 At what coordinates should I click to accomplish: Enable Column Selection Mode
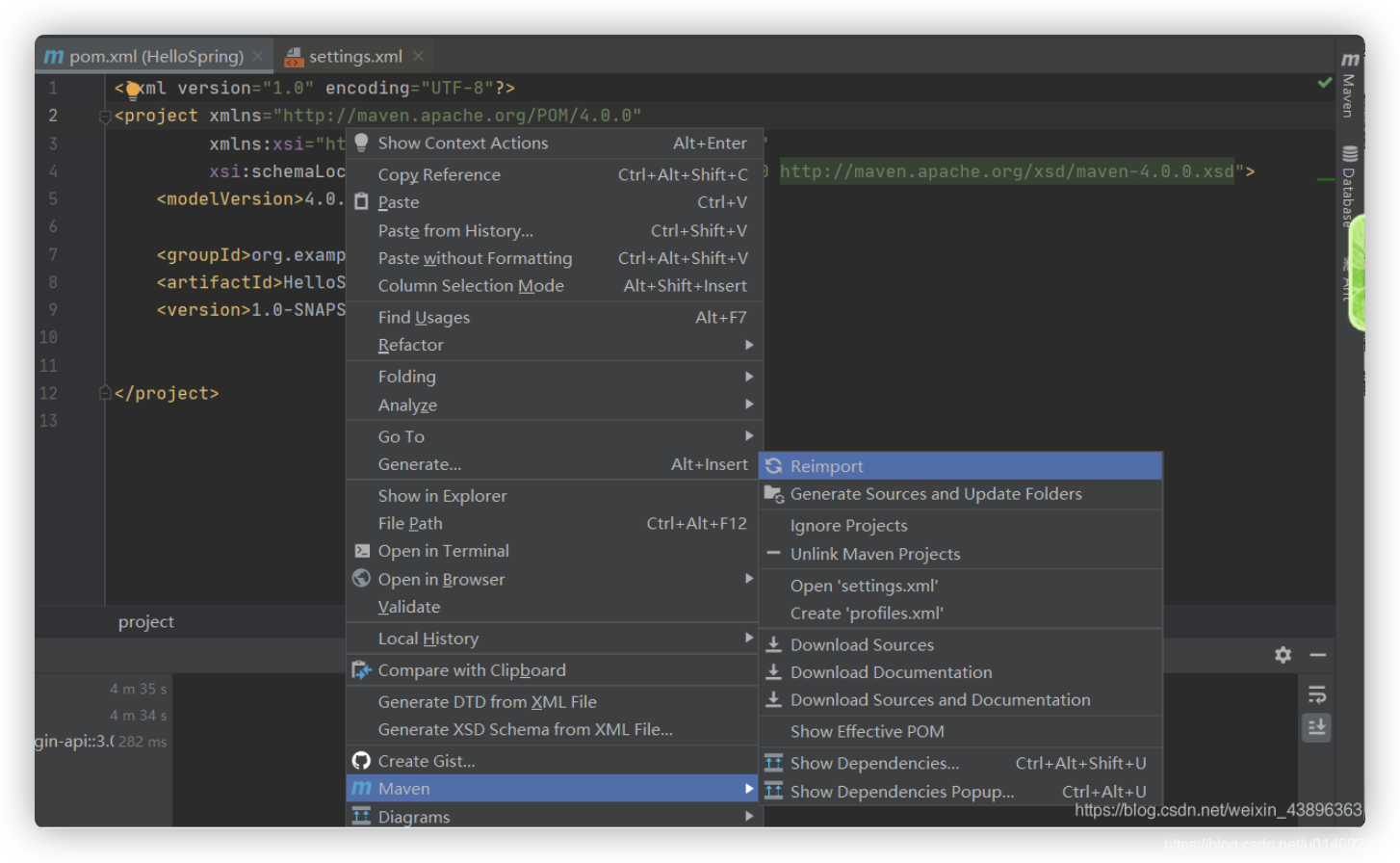pos(555,286)
